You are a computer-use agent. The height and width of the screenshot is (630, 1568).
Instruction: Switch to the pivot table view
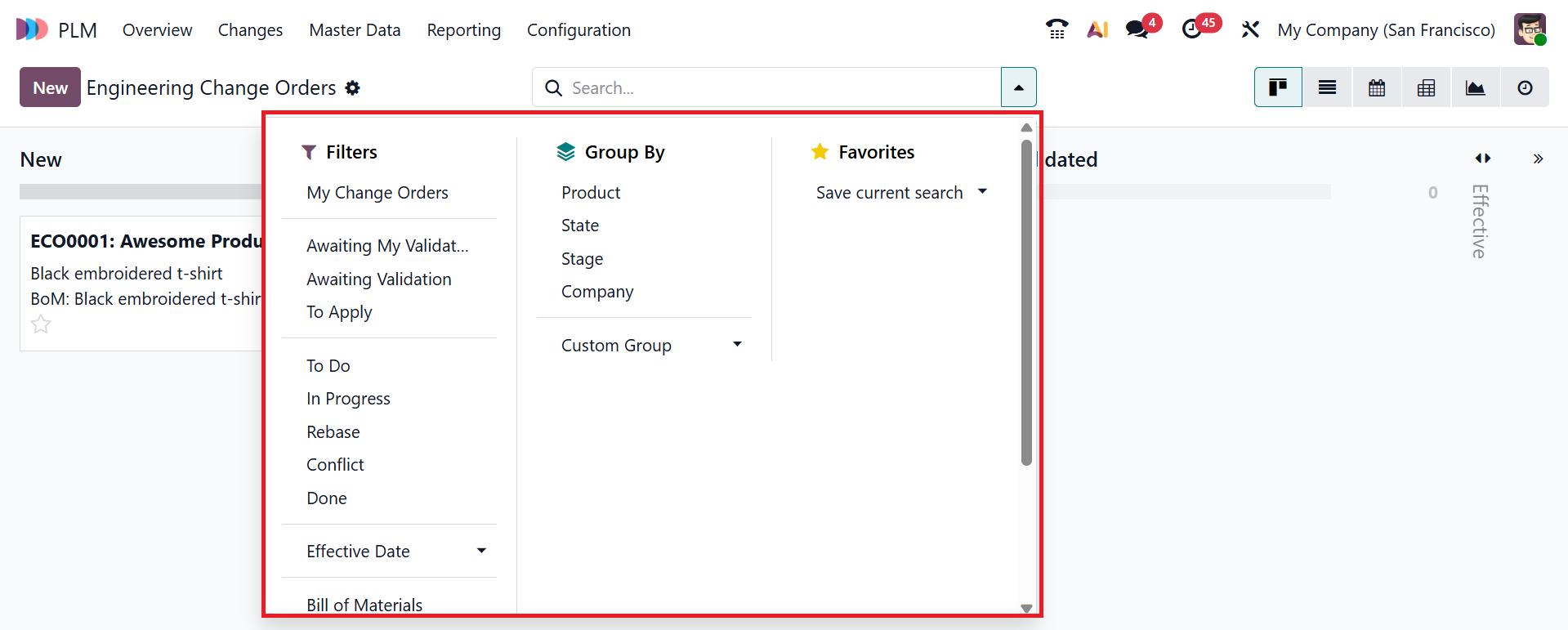(x=1426, y=87)
